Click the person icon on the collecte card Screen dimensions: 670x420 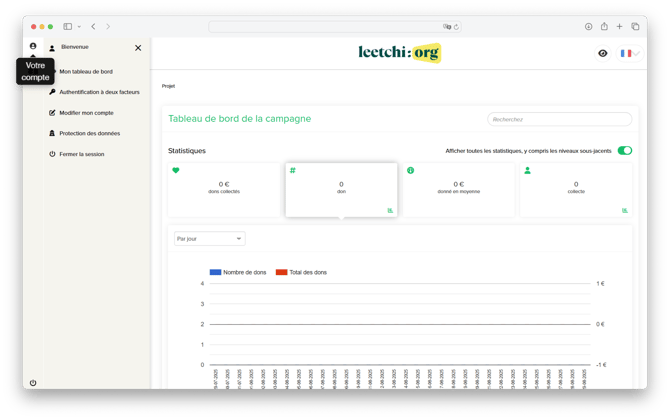[527, 170]
